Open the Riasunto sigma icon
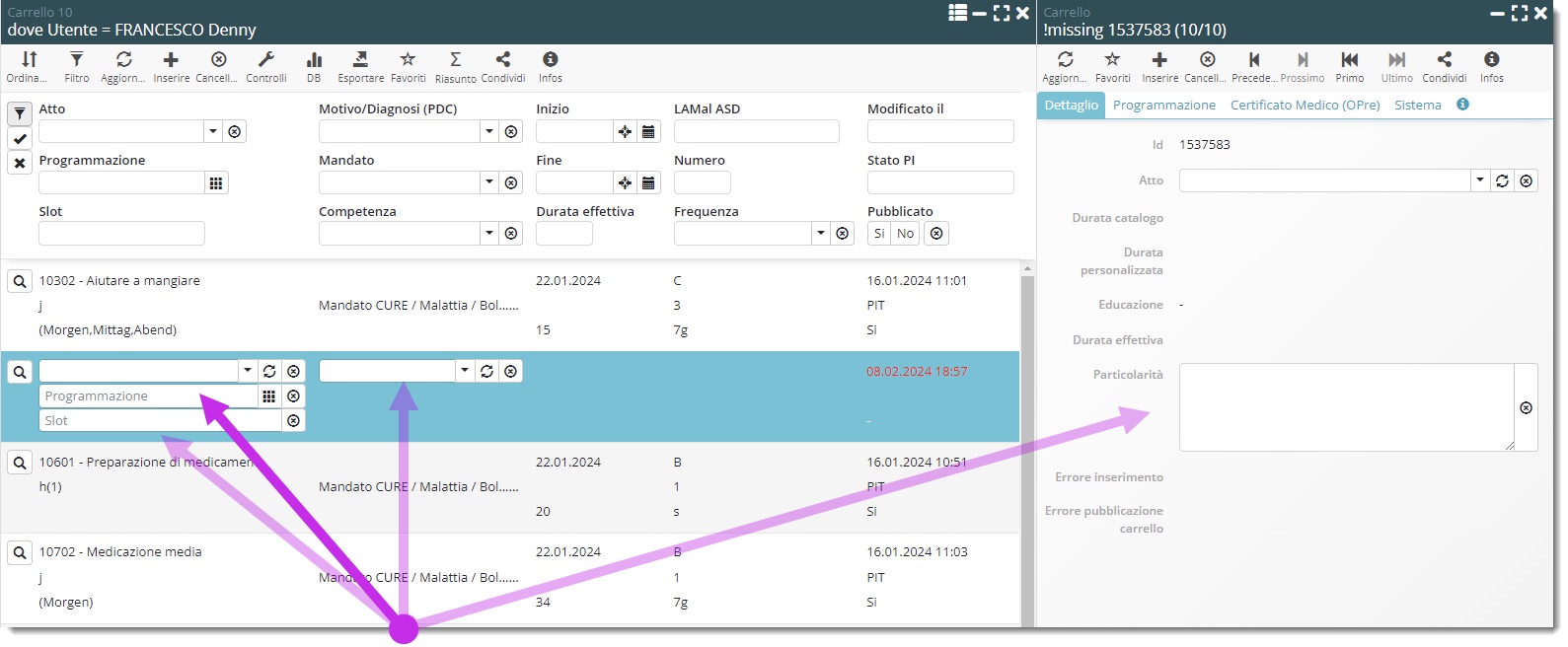Image resolution: width=1568 pixels, height=647 pixels. (x=455, y=61)
